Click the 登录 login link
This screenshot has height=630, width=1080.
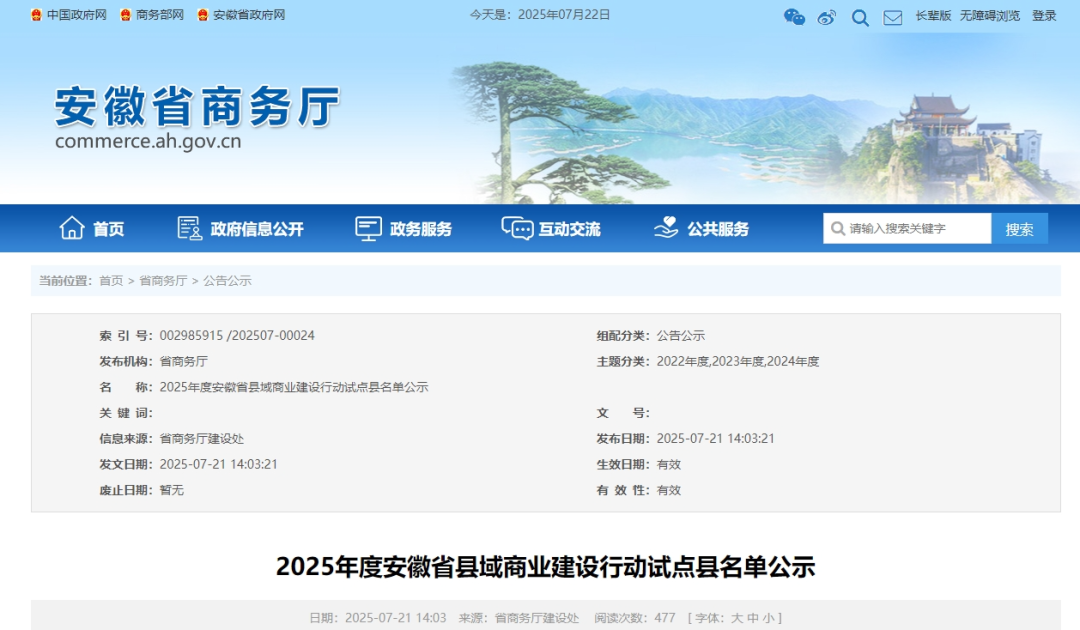1044,15
